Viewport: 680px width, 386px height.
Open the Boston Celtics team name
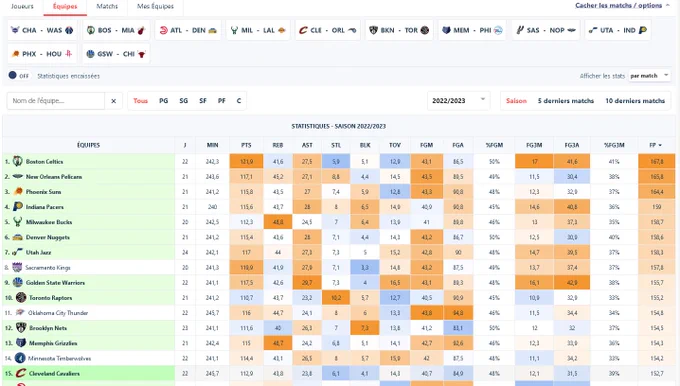click(44, 161)
